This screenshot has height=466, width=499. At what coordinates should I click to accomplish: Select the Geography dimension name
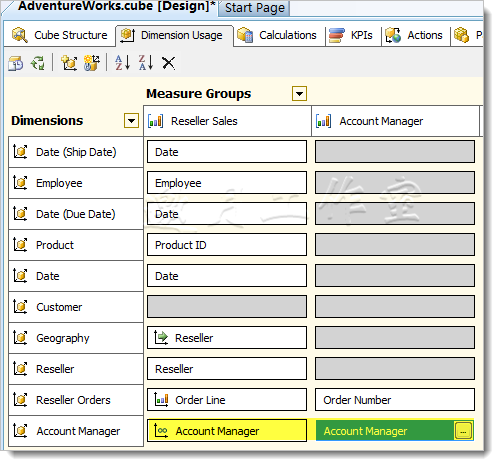click(63, 338)
